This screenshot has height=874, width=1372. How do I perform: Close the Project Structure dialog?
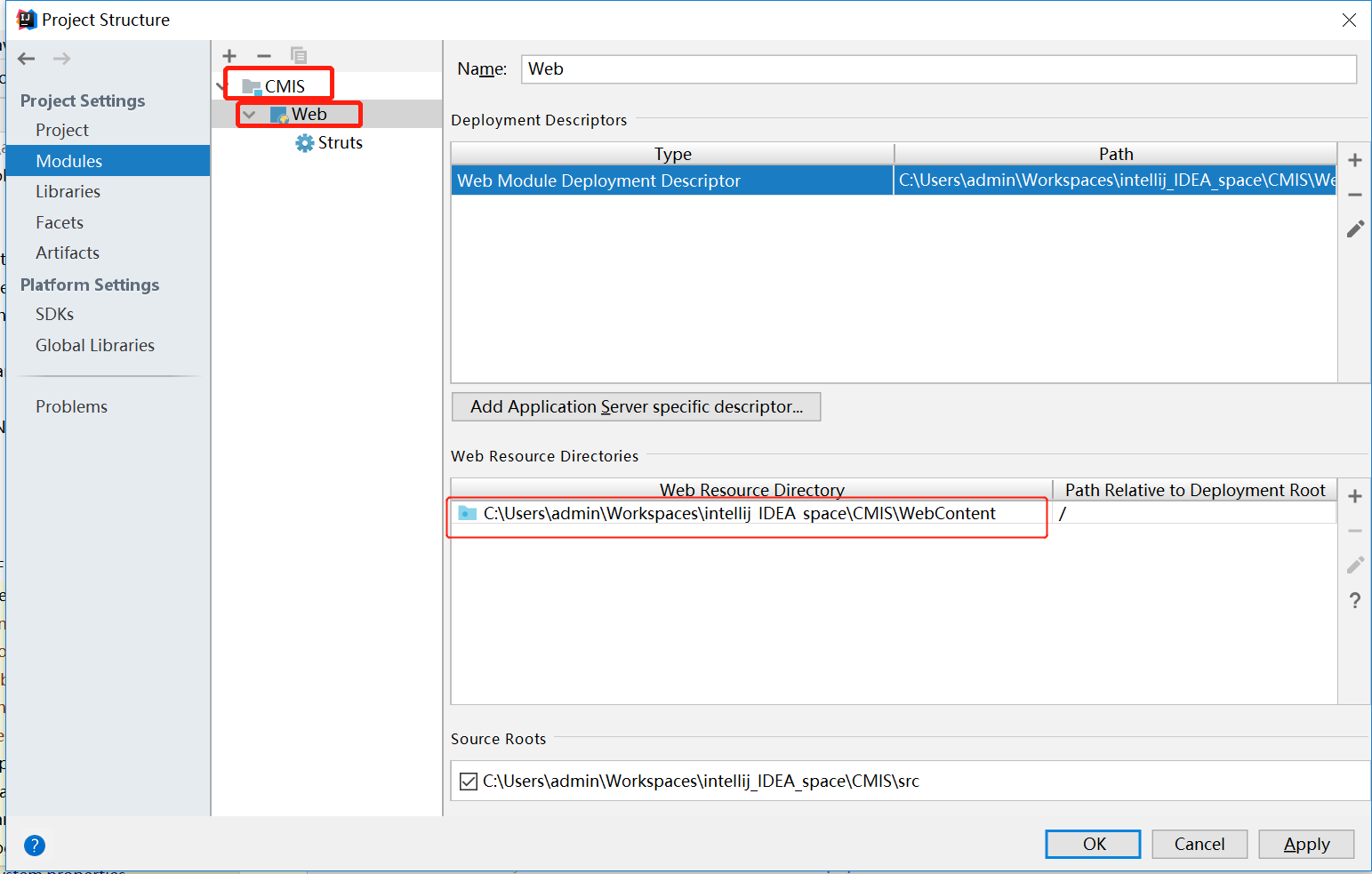(1349, 20)
